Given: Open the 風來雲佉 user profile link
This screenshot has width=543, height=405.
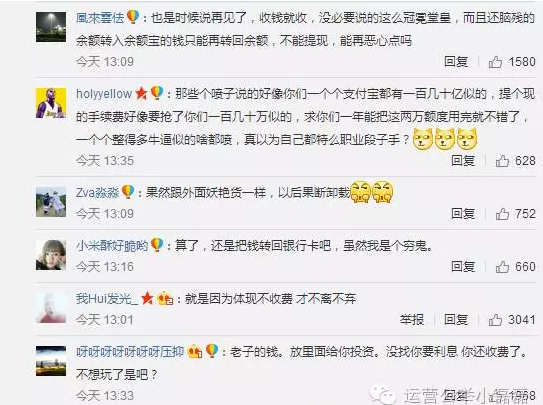Looking at the screenshot, I should pos(100,17).
